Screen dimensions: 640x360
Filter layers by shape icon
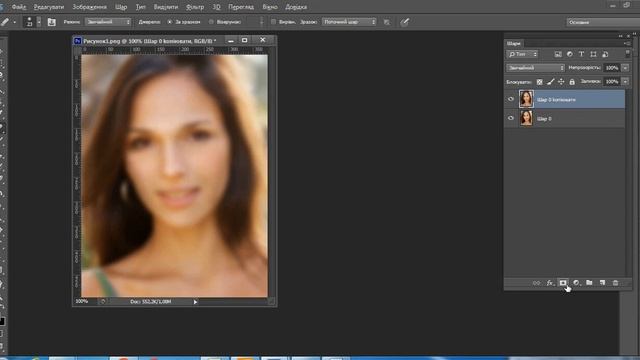593,54
